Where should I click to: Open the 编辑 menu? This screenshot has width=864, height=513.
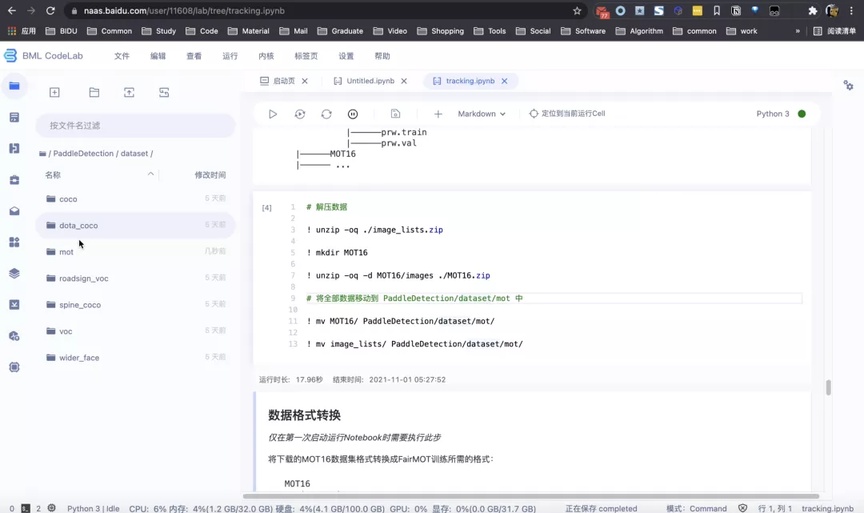[x=158, y=56]
